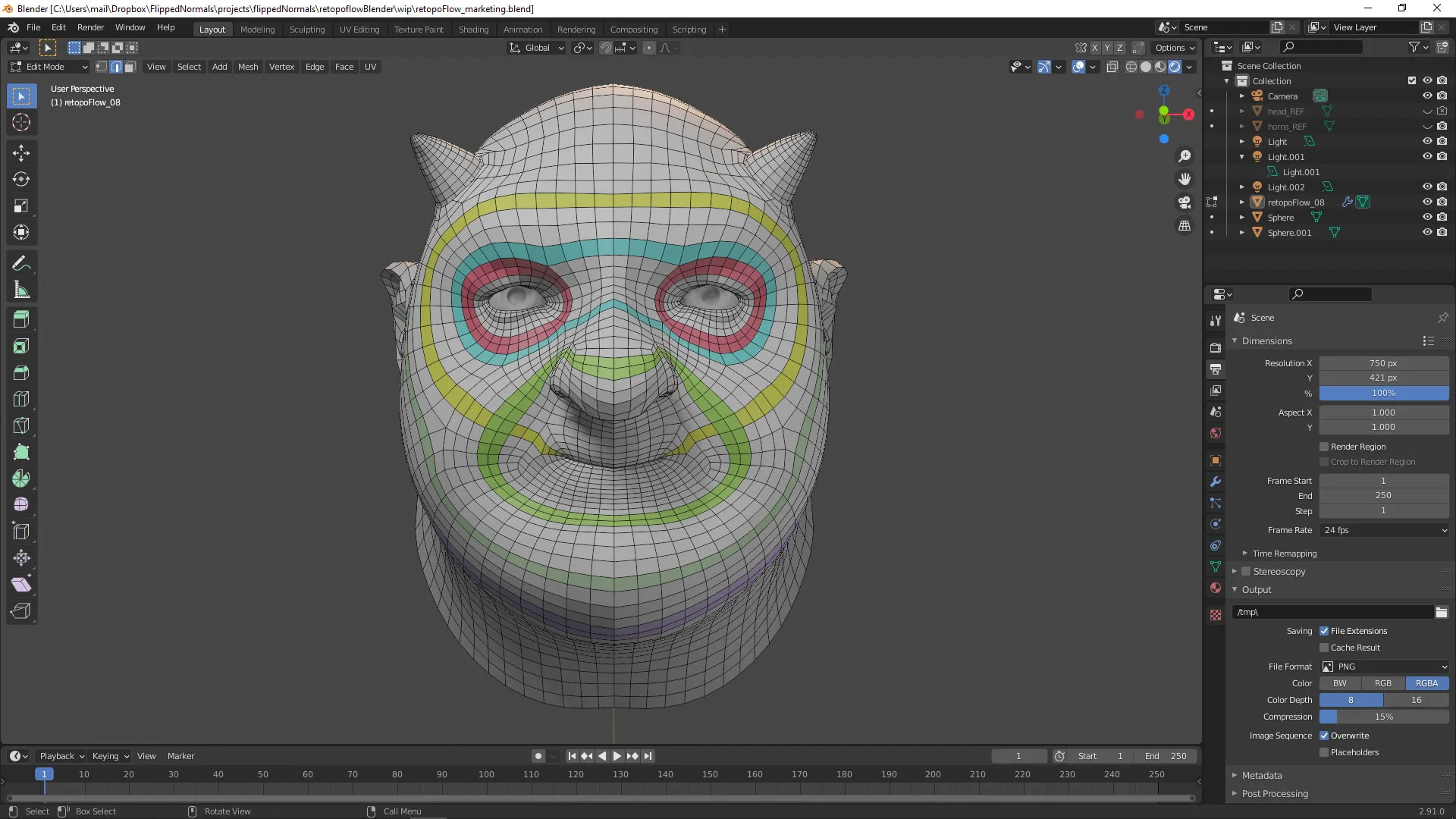Enable the Render Region checkbox
Viewport: 1456px width, 819px height.
pyautogui.click(x=1324, y=447)
